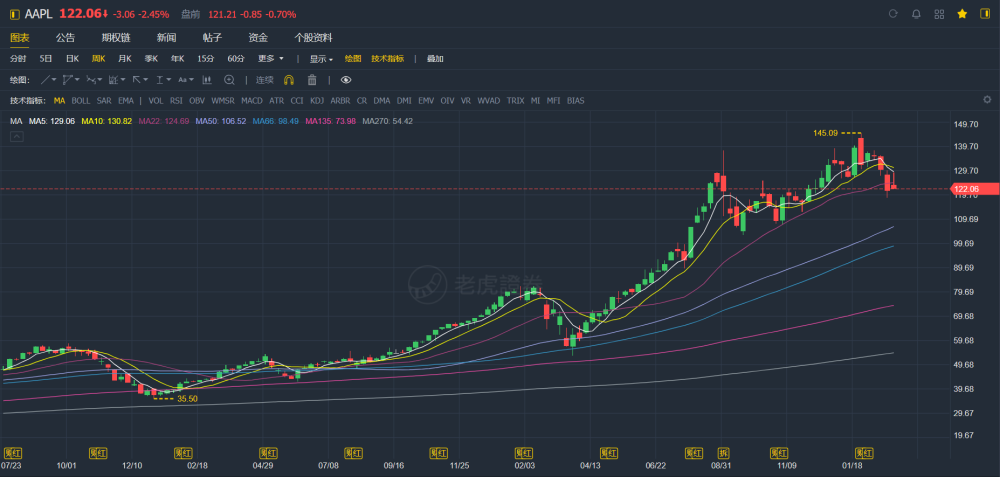Open the 更多 timeframe dropdown

(271, 58)
